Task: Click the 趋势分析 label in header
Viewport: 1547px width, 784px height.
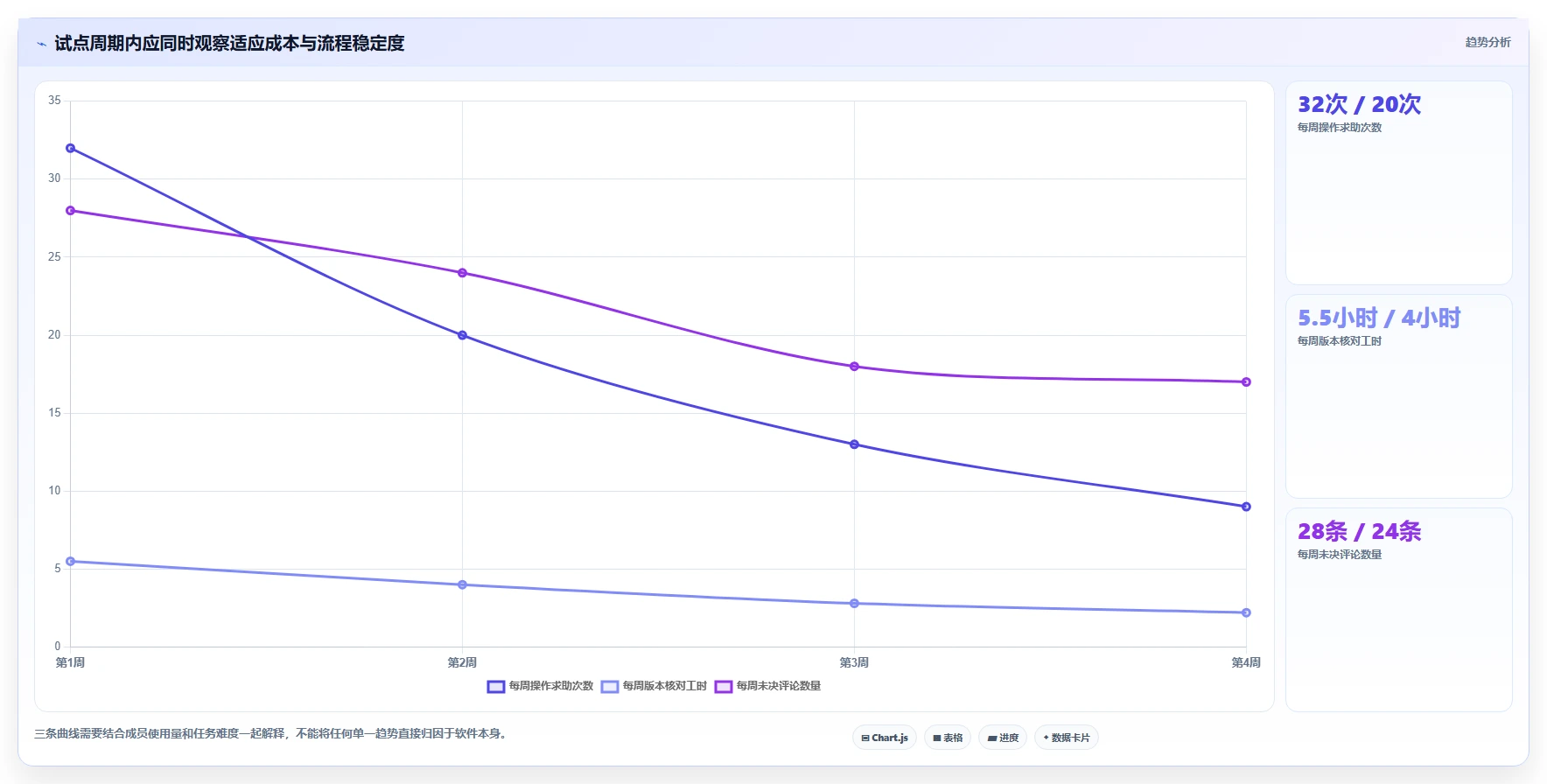Action: (1487, 42)
